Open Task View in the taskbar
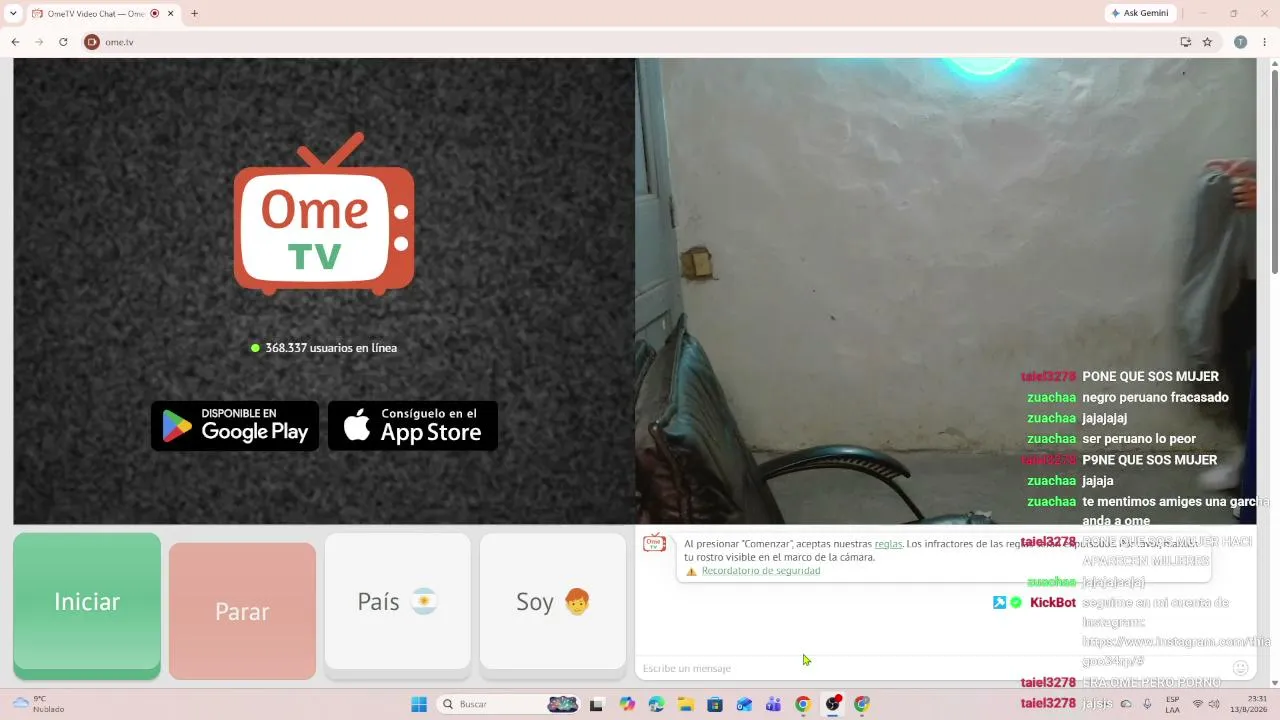The image size is (1280, 720). [x=597, y=704]
